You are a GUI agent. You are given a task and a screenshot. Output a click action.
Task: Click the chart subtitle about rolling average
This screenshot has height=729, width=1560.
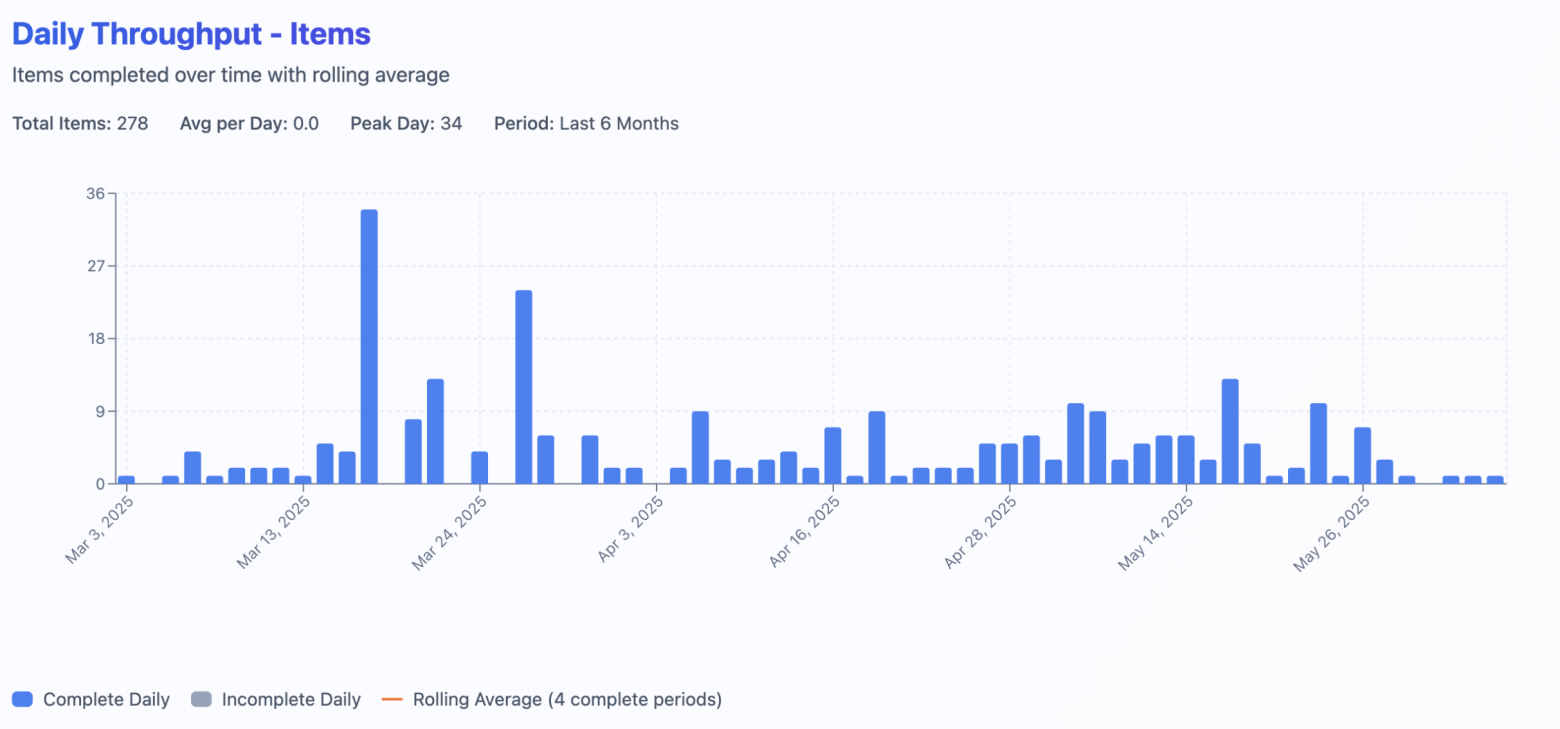tap(230, 75)
